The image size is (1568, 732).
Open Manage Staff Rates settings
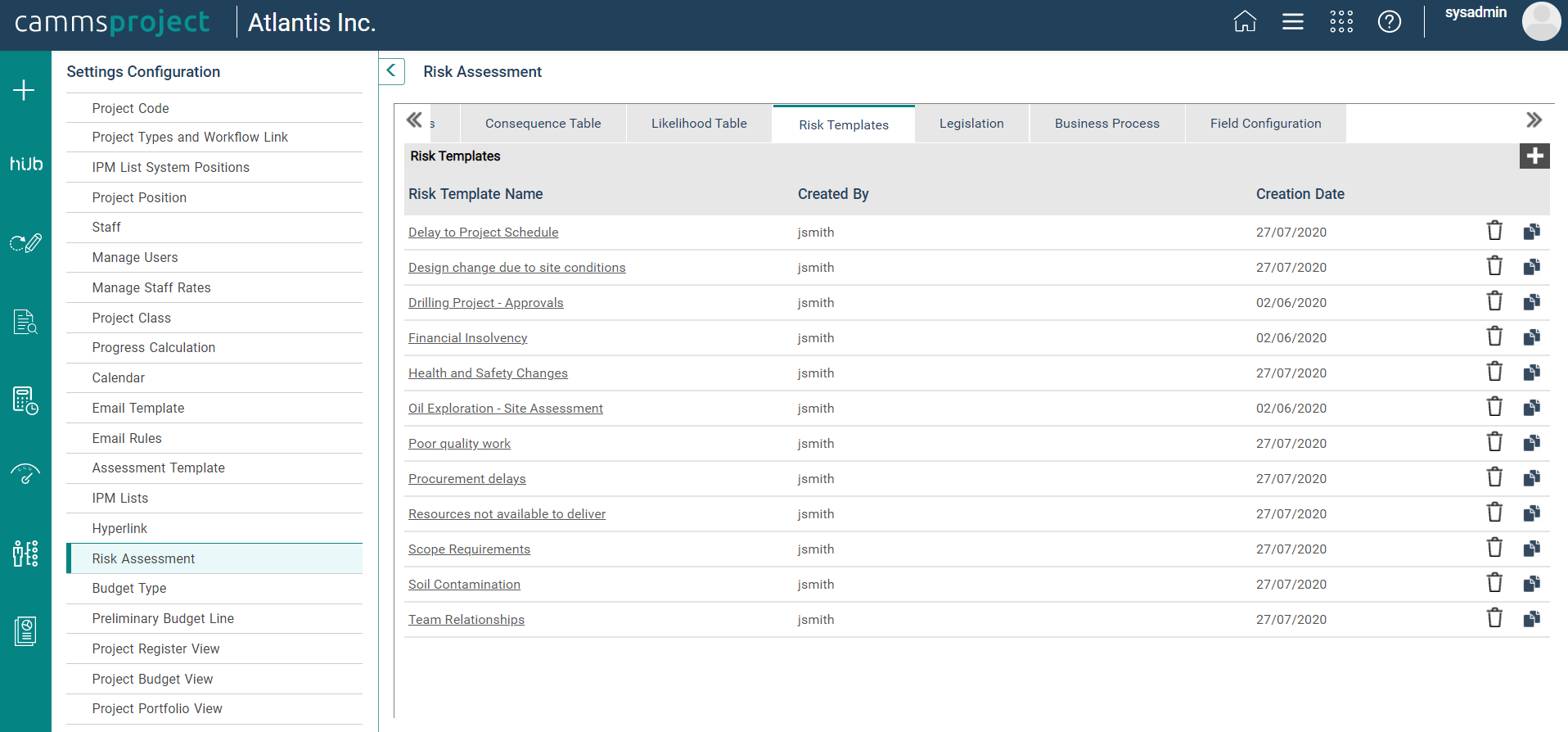[214, 287]
